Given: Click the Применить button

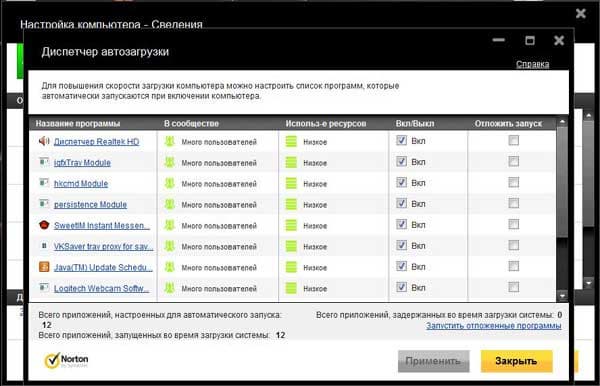Looking at the screenshot, I should click(x=434, y=361).
